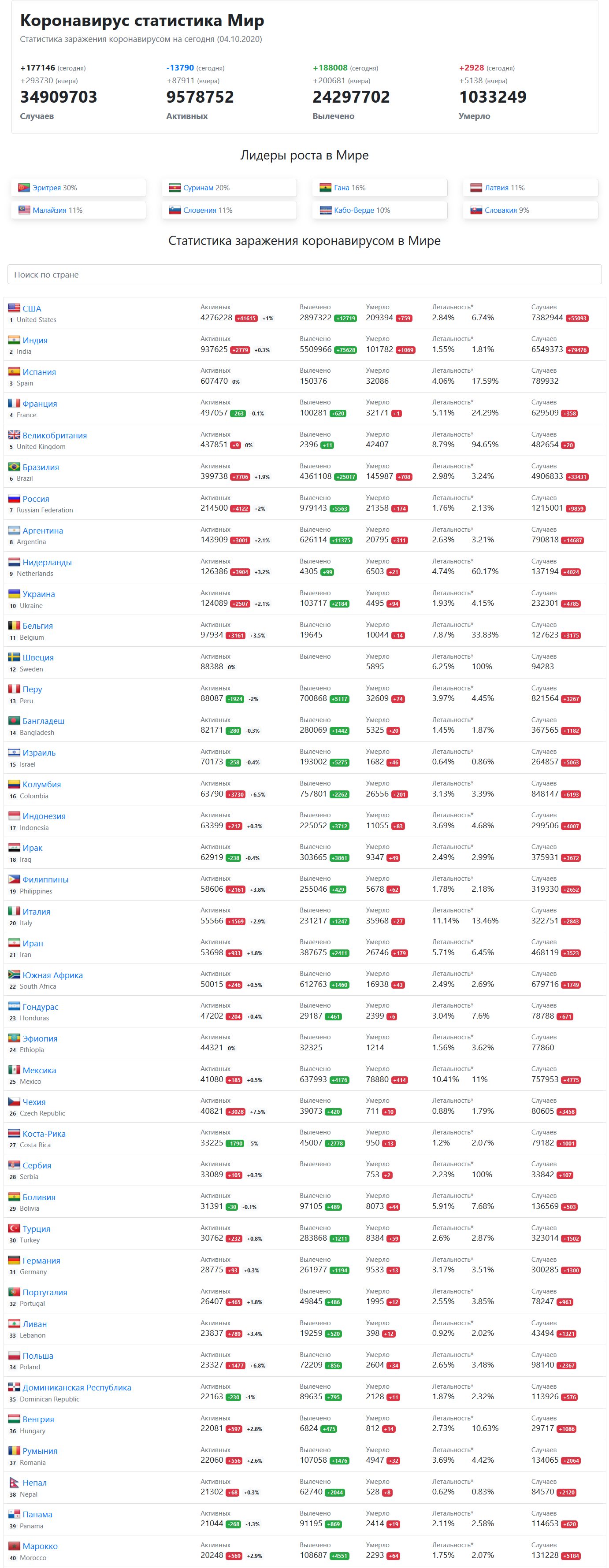Click the Latvia flag in growth leaders
The image size is (609, 1568).
pos(476,188)
